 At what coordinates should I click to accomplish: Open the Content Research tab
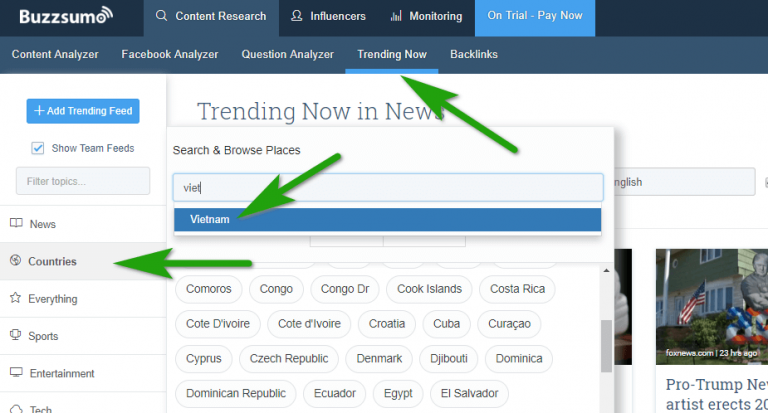click(211, 16)
